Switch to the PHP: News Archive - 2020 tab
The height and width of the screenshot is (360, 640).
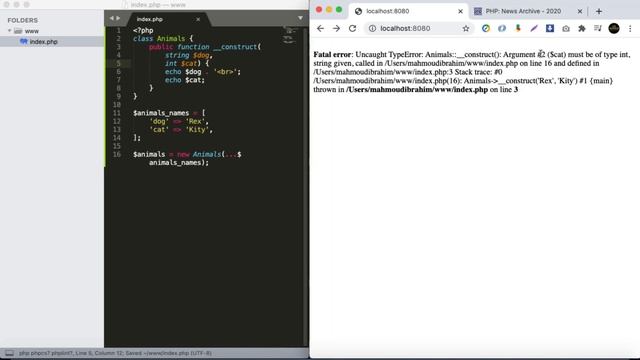pyautogui.click(x=523, y=11)
